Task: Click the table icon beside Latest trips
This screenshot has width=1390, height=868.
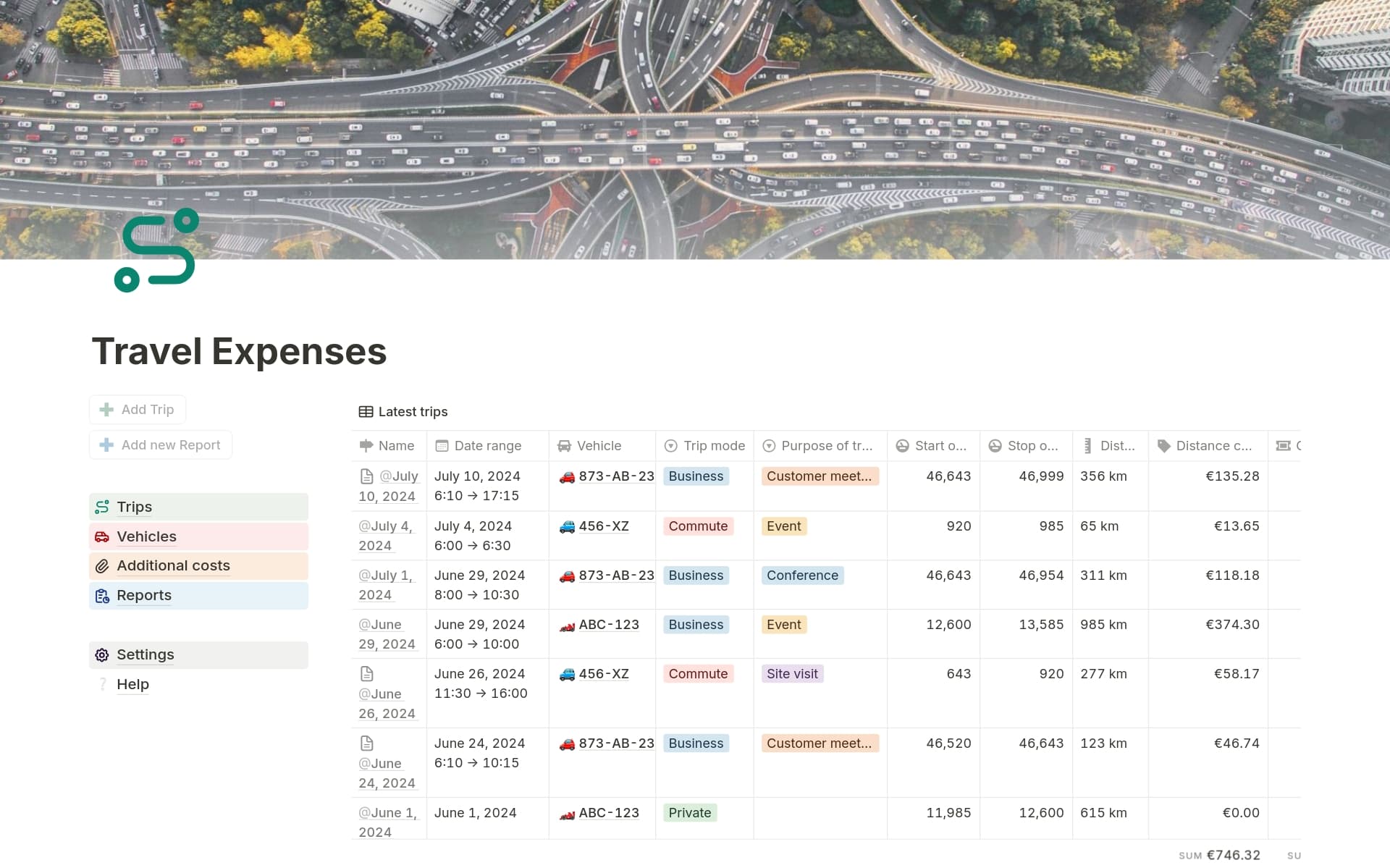Action: 366,411
